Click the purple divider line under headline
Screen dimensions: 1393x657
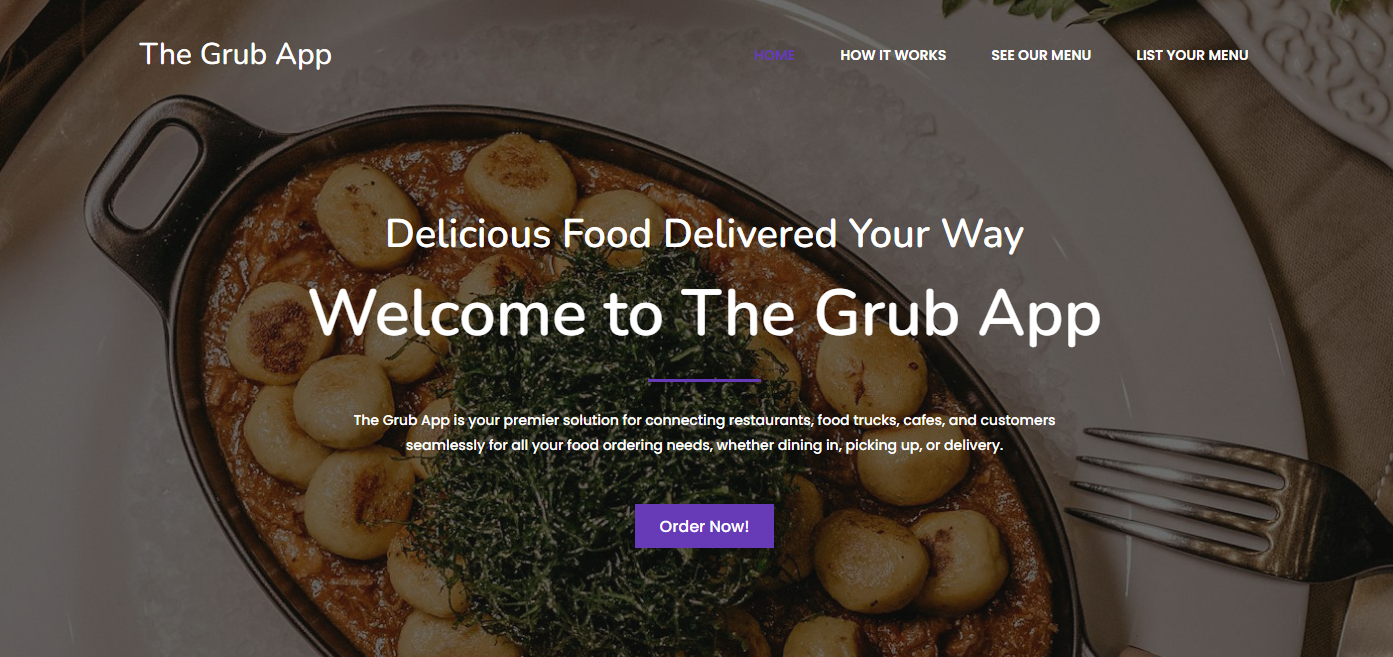(x=704, y=381)
